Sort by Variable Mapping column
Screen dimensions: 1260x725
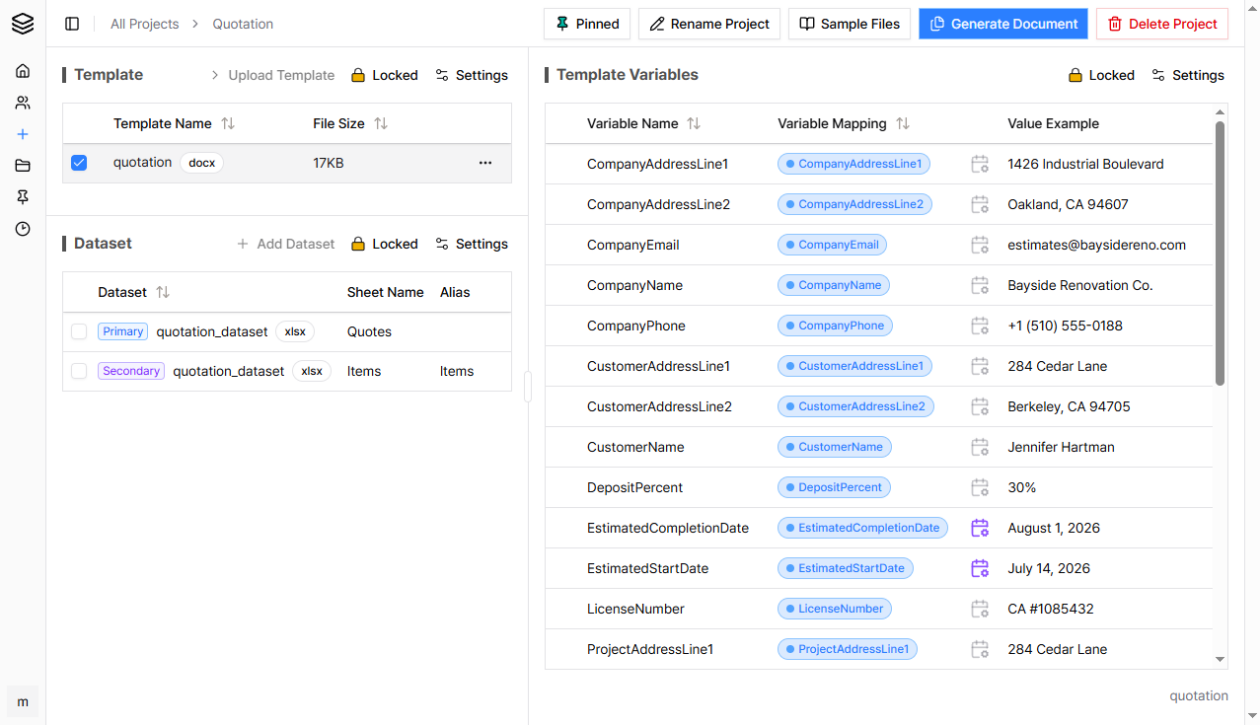click(903, 124)
